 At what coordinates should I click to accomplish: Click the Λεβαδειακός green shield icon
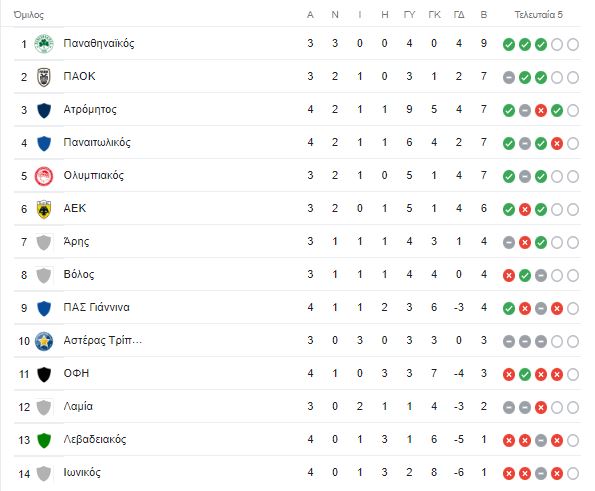44,440
